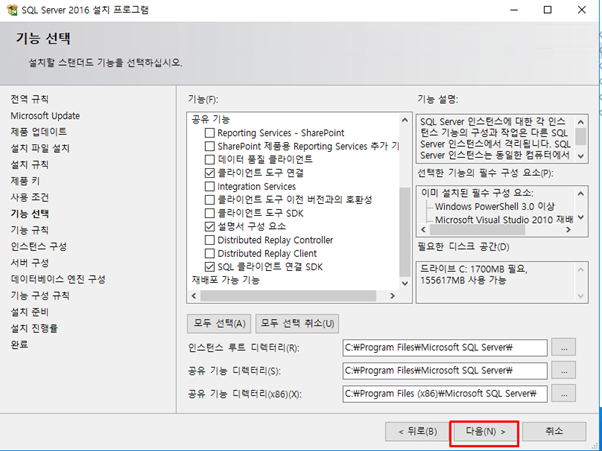602x451 pixels.
Task: Select 기능 규칙 step in sidebar
Action: coord(30,230)
